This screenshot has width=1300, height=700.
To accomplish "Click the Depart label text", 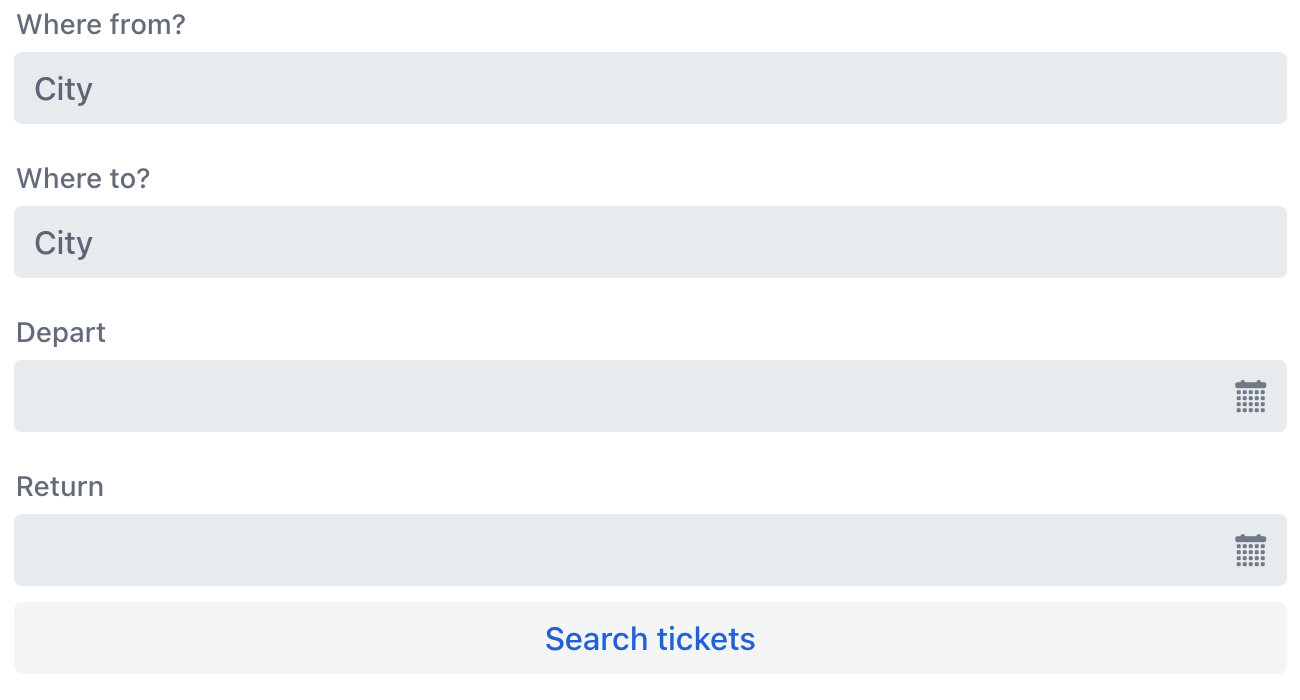I will pyautogui.click(x=61, y=333).
